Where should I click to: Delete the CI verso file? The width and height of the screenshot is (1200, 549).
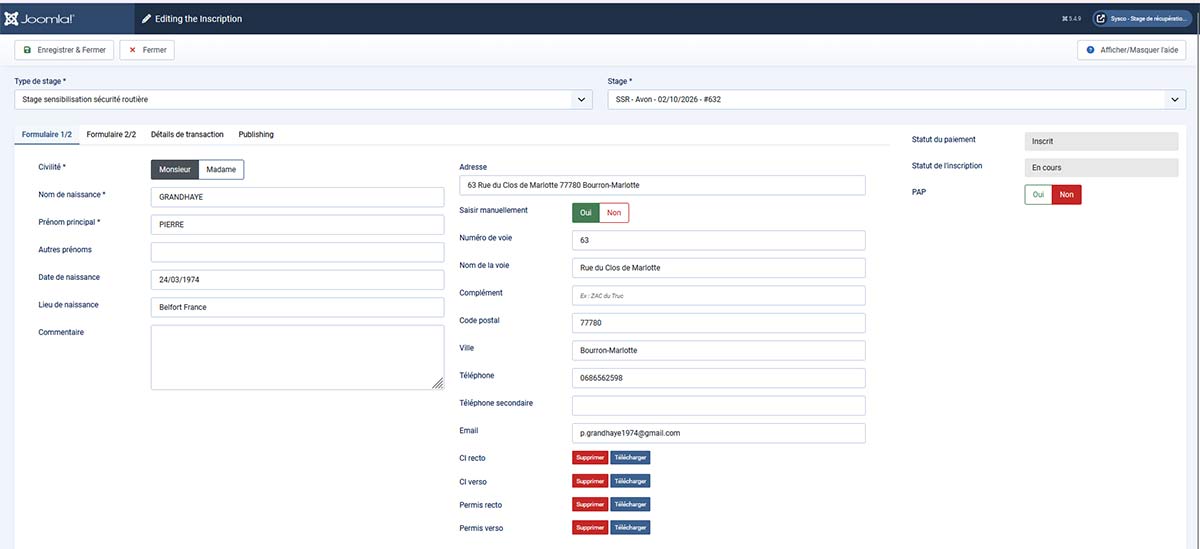(x=590, y=481)
